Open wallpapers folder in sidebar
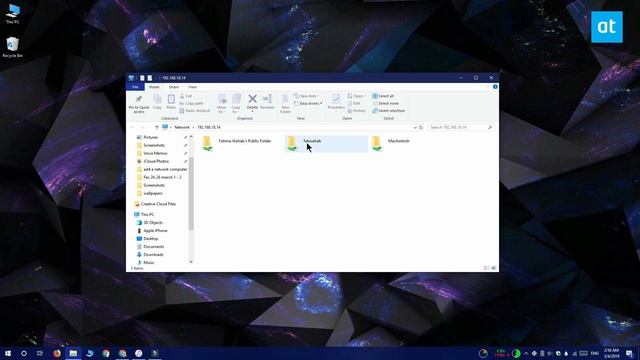The height and width of the screenshot is (360, 640). (x=153, y=193)
